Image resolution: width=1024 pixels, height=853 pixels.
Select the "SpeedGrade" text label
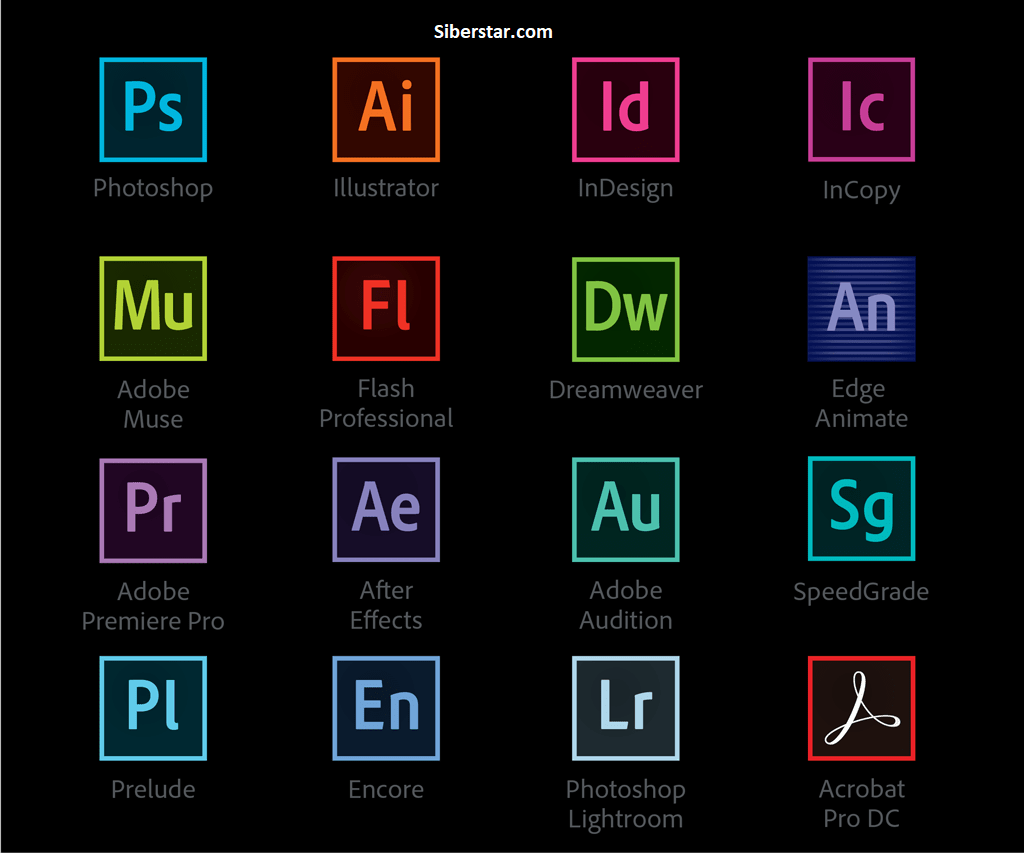pyautogui.click(x=861, y=592)
